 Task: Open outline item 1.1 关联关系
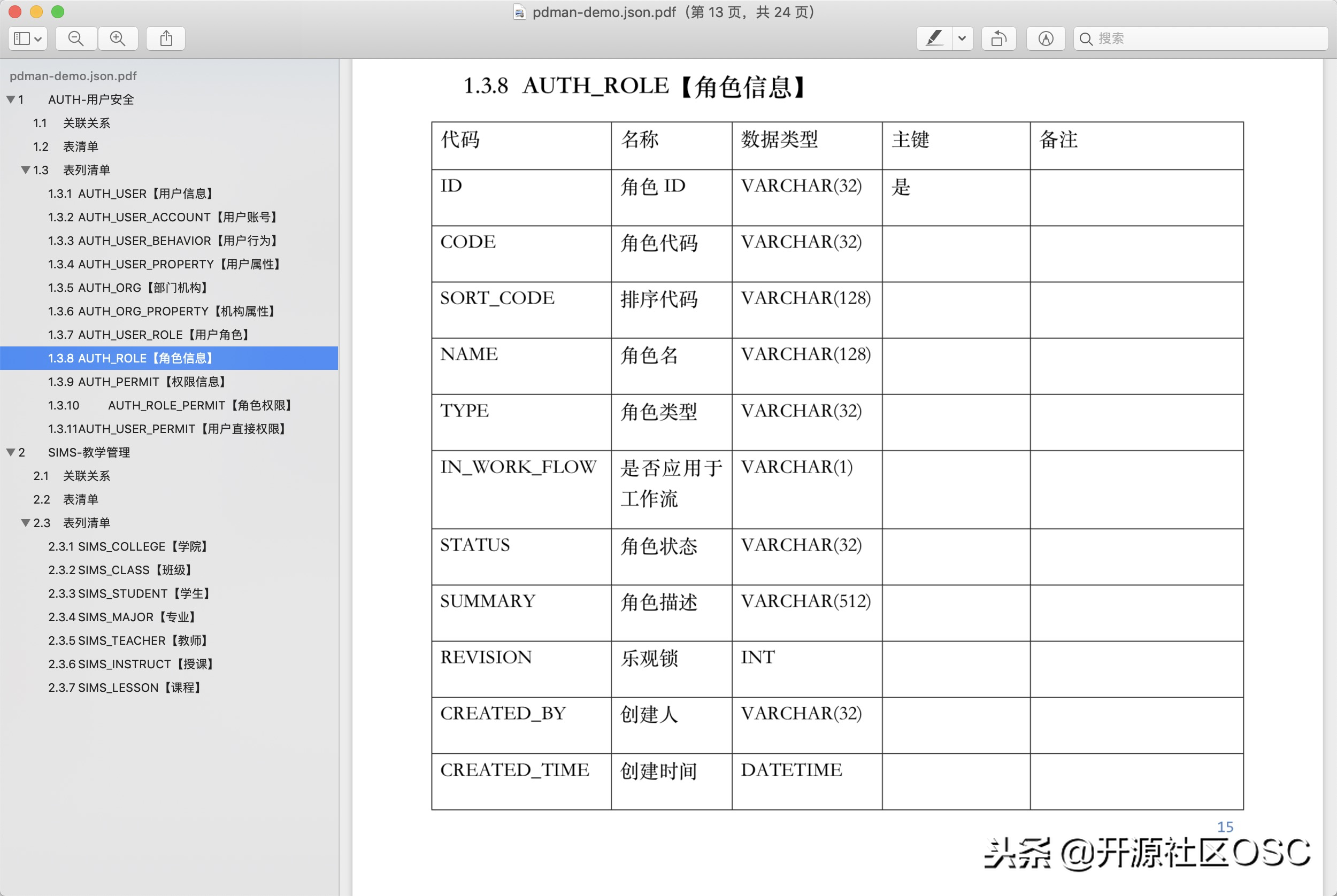click(72, 123)
